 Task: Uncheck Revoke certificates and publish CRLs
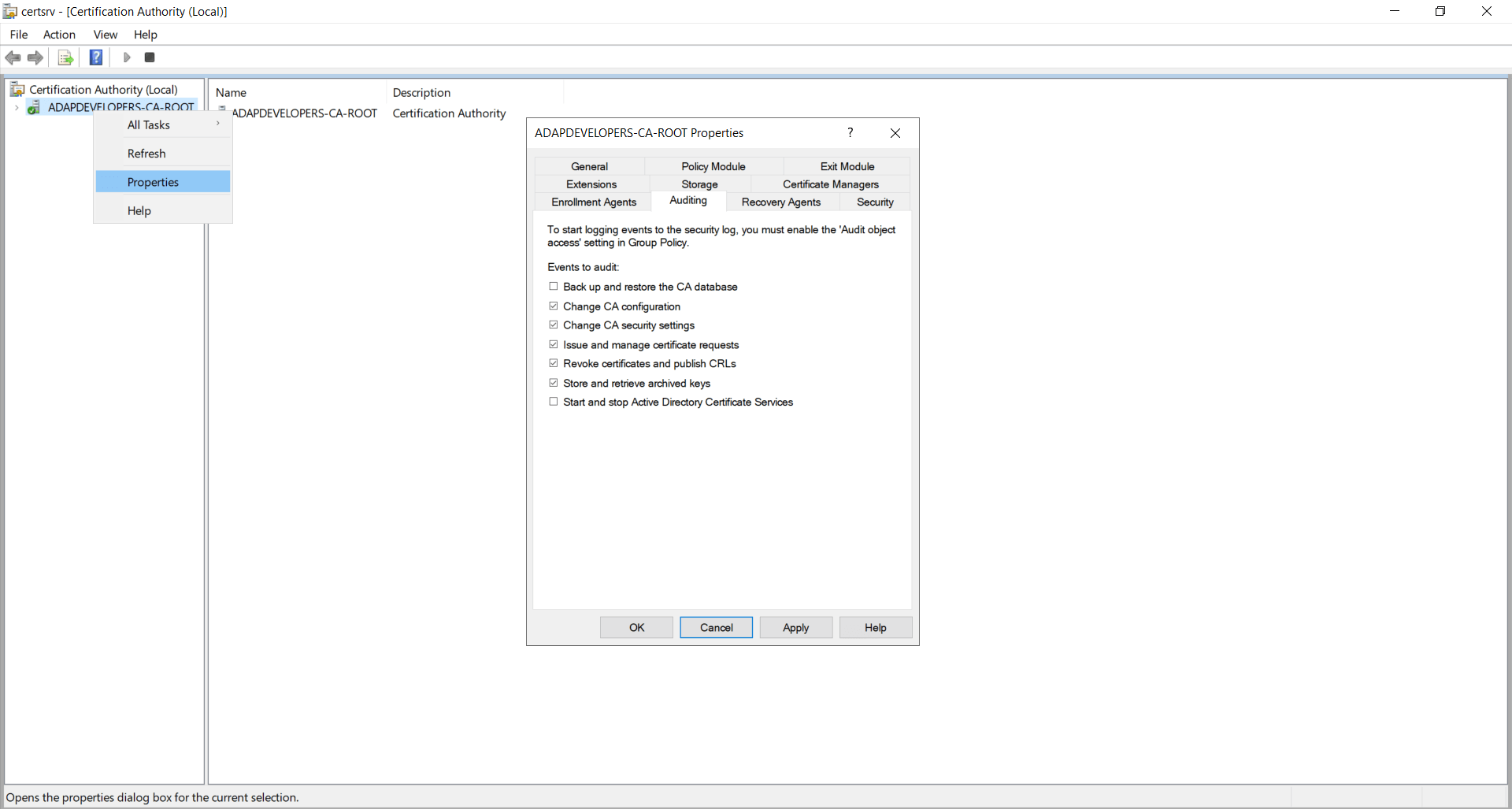click(554, 363)
